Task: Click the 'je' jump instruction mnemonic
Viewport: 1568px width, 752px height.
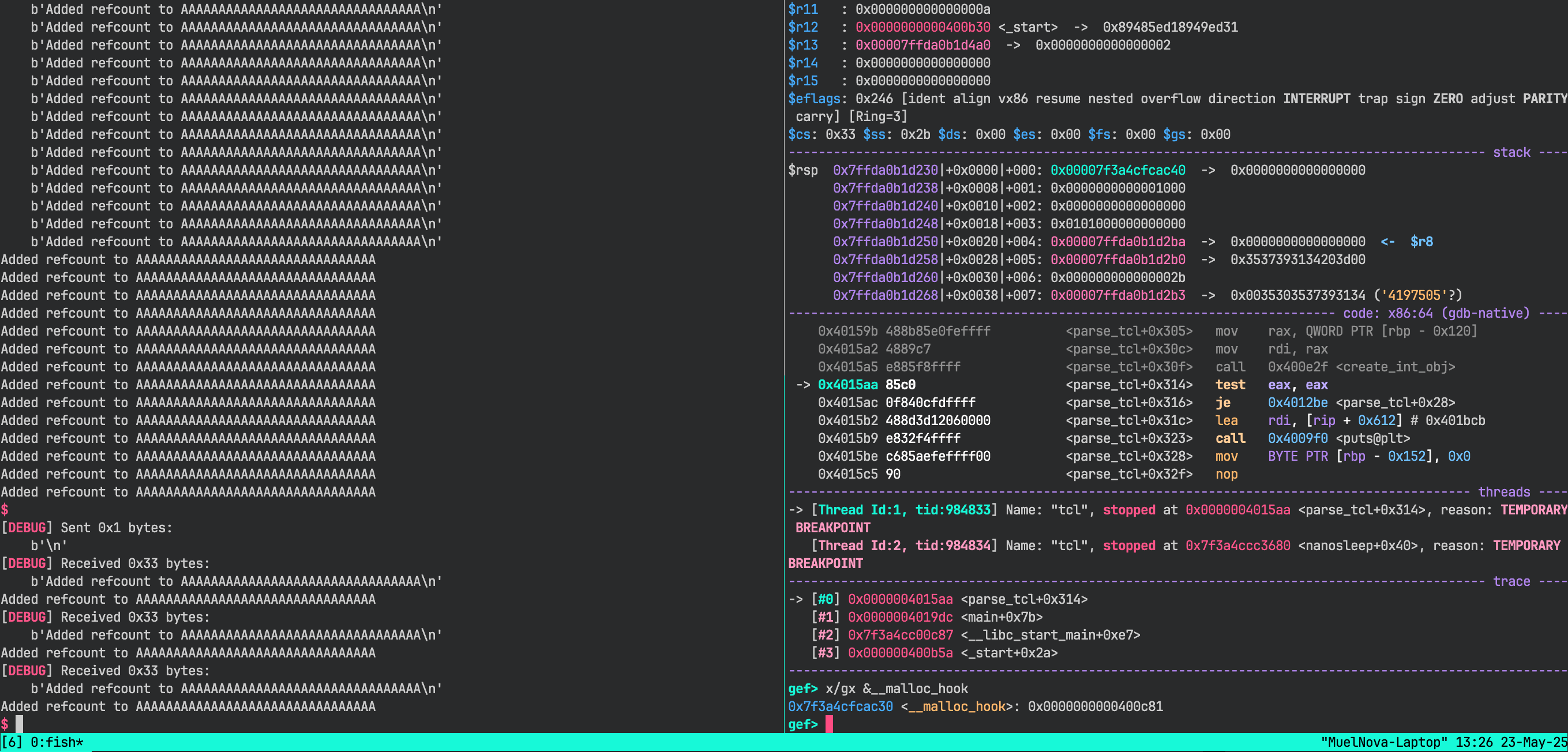Action: tap(1223, 403)
